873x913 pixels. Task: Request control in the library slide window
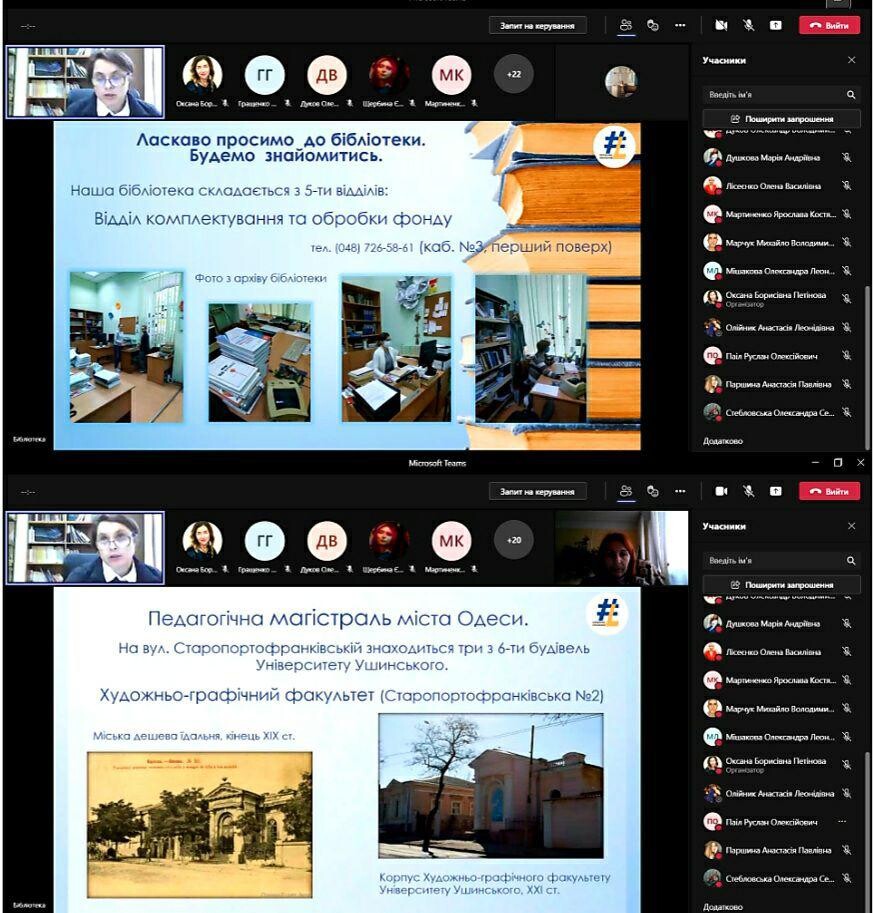point(537,26)
